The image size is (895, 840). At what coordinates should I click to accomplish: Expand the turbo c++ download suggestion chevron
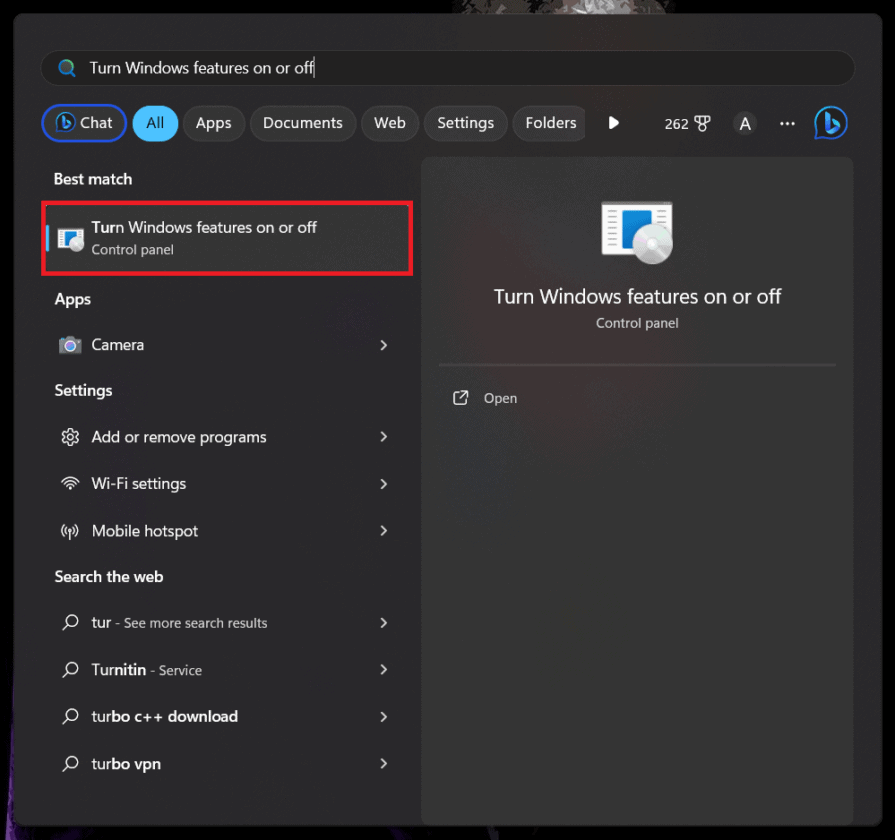click(383, 717)
